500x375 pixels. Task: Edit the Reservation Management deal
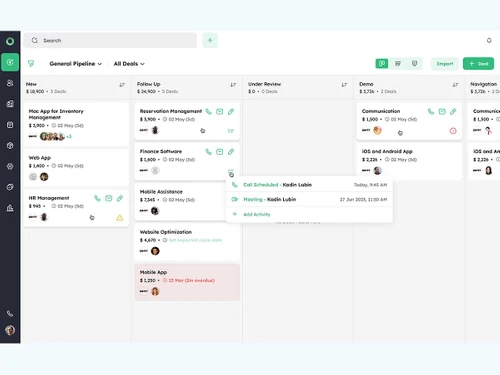pyautogui.click(x=231, y=112)
